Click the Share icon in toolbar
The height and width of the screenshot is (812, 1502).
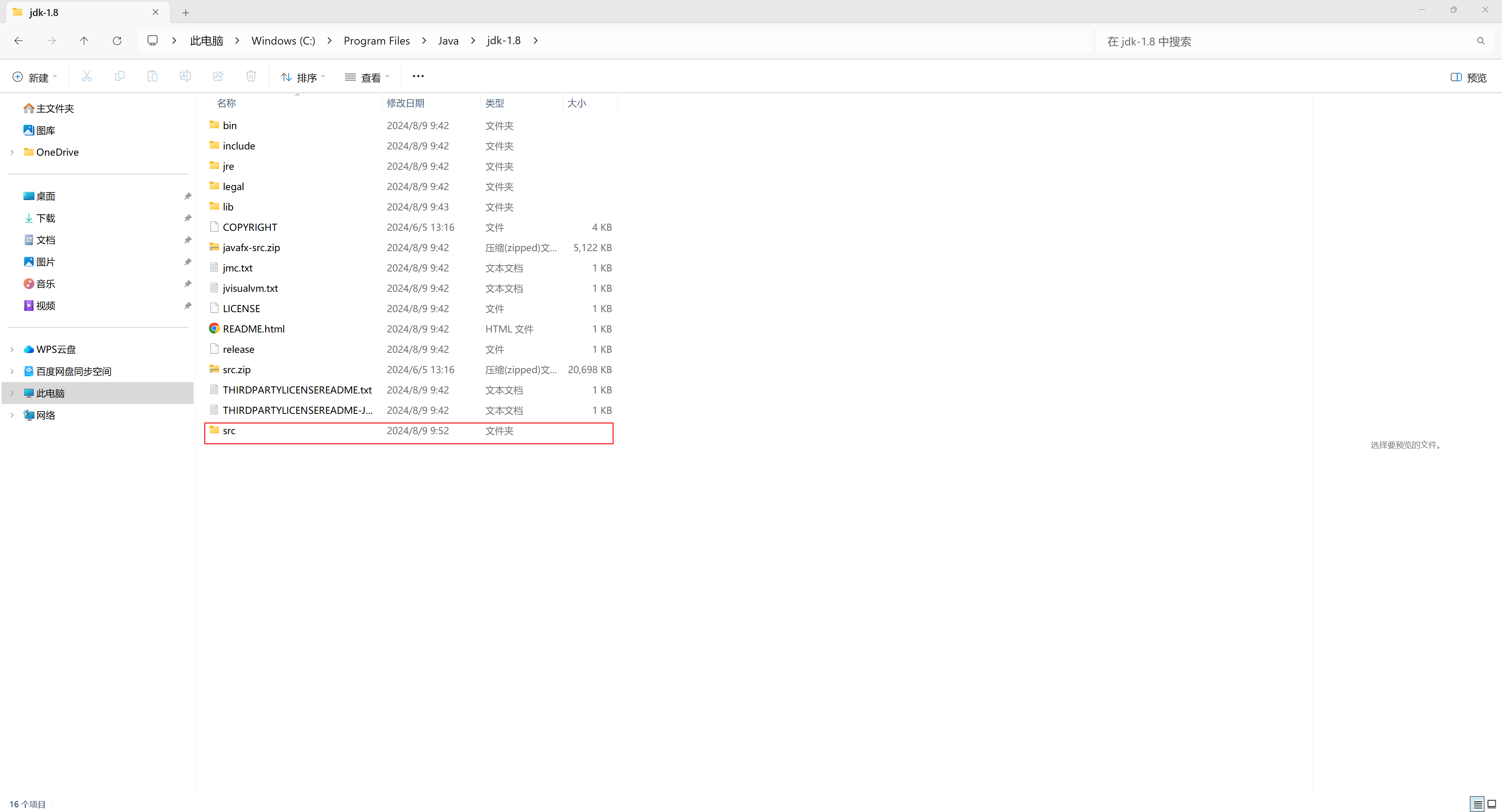click(218, 76)
